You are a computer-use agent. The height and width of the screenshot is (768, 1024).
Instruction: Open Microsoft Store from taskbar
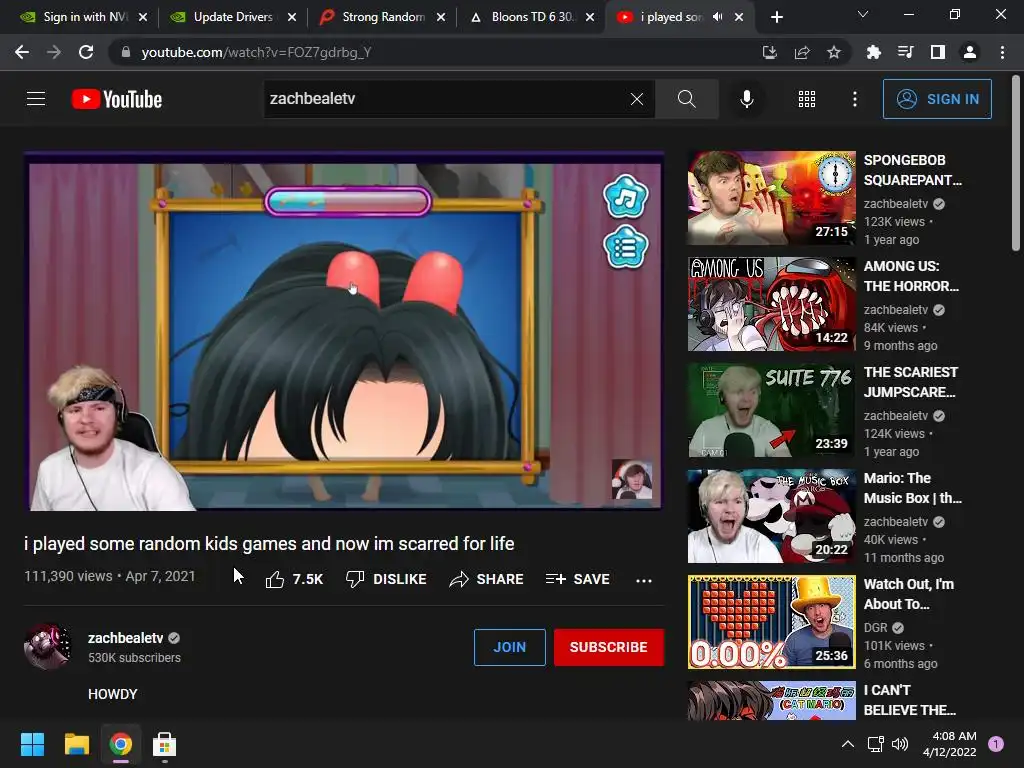165,744
